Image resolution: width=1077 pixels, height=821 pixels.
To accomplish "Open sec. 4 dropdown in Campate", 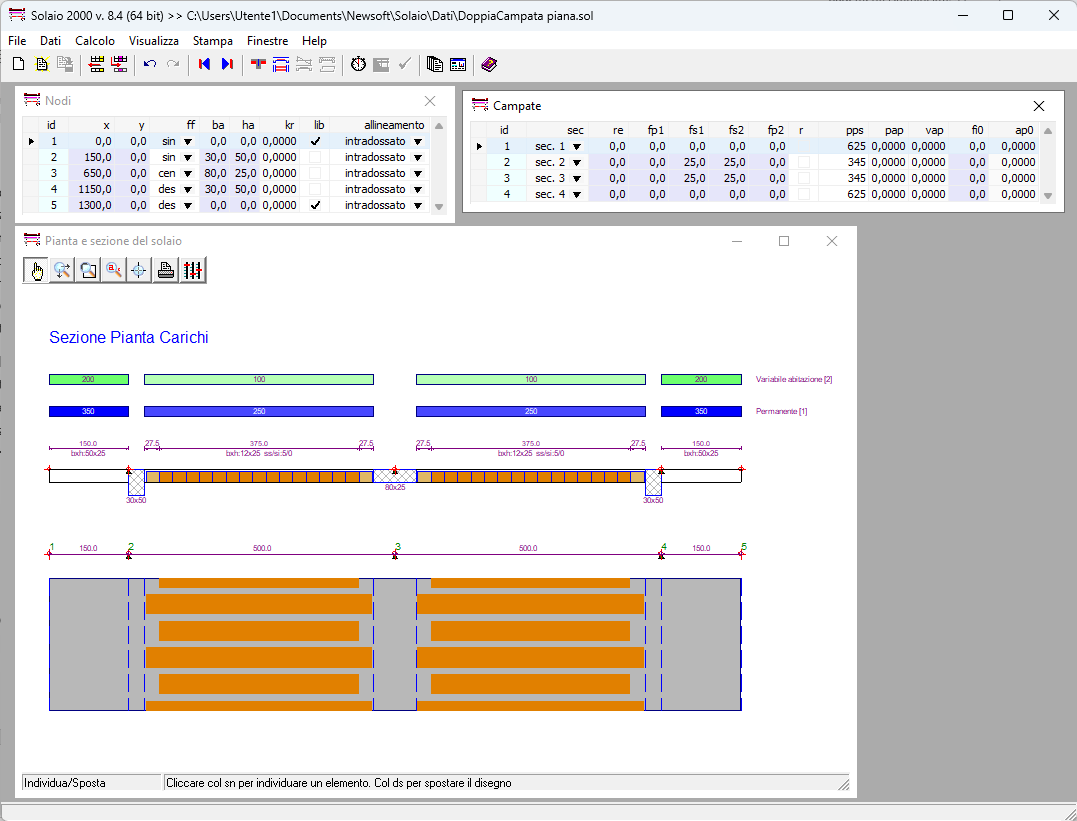I will (577, 194).
